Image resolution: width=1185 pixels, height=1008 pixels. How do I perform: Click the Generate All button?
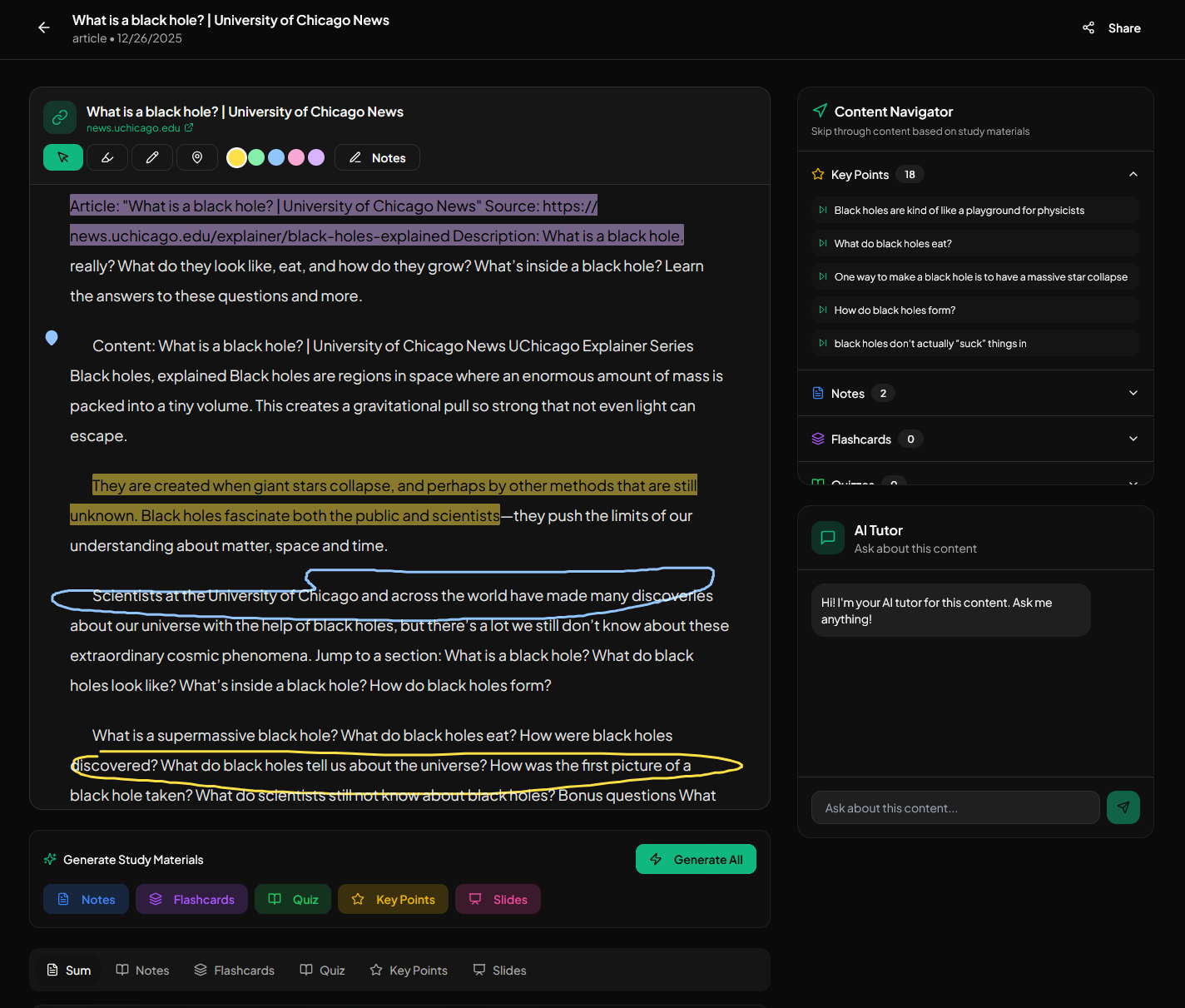696,859
